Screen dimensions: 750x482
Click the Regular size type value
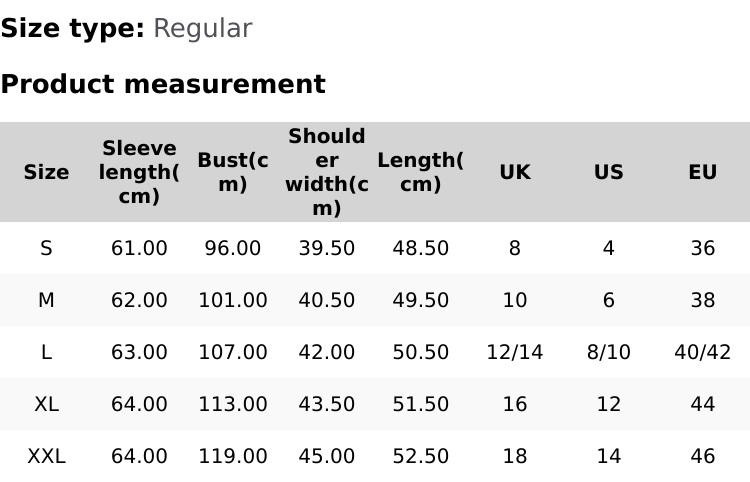(202, 28)
